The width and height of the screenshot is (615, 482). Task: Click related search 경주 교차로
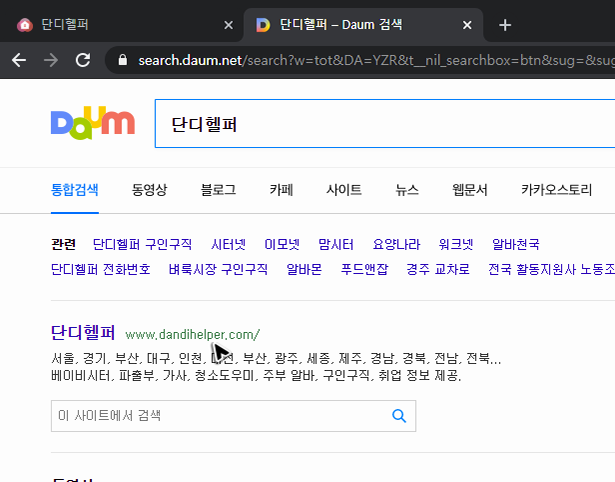pos(438,269)
